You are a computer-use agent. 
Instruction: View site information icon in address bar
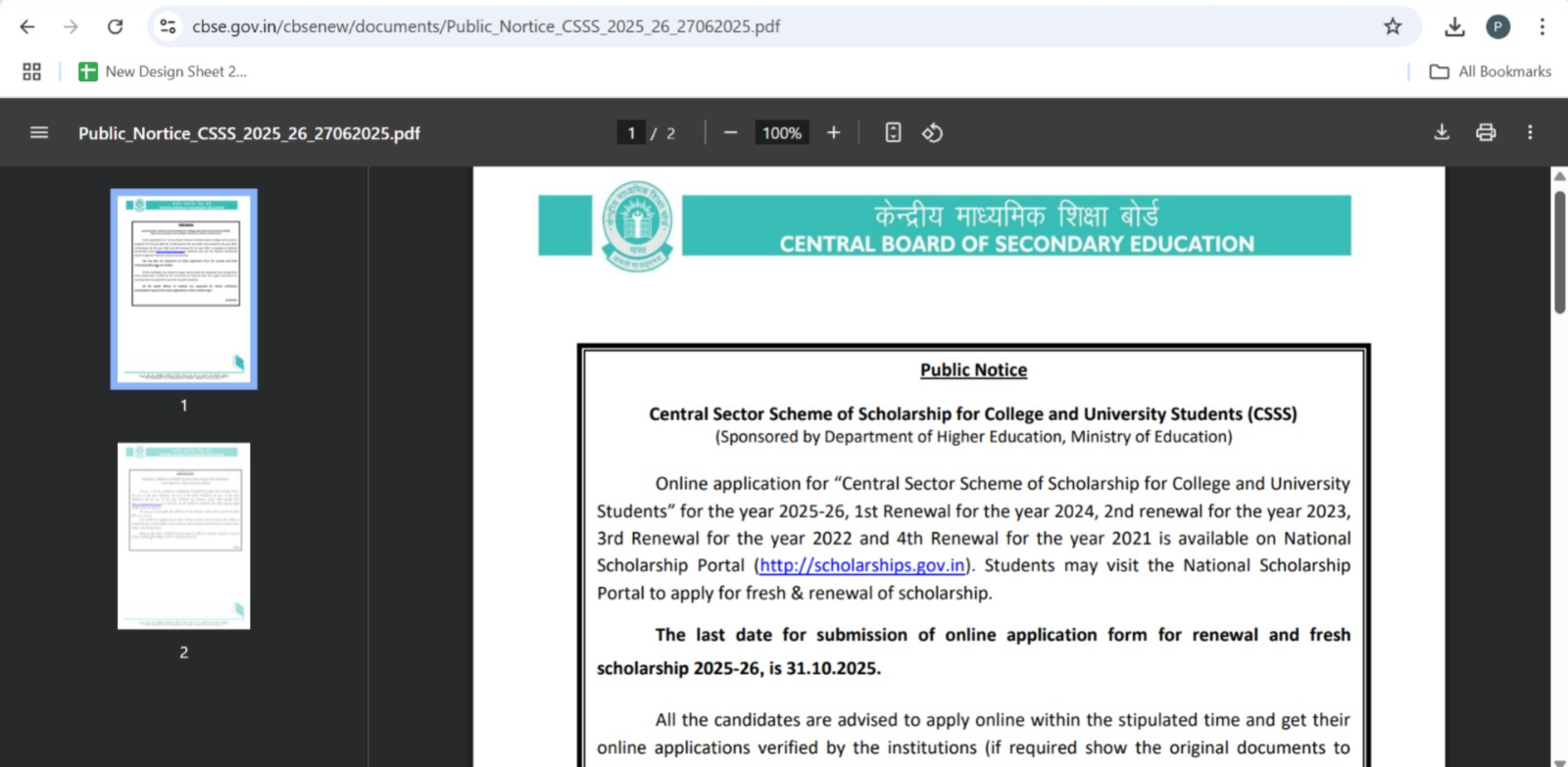click(169, 26)
